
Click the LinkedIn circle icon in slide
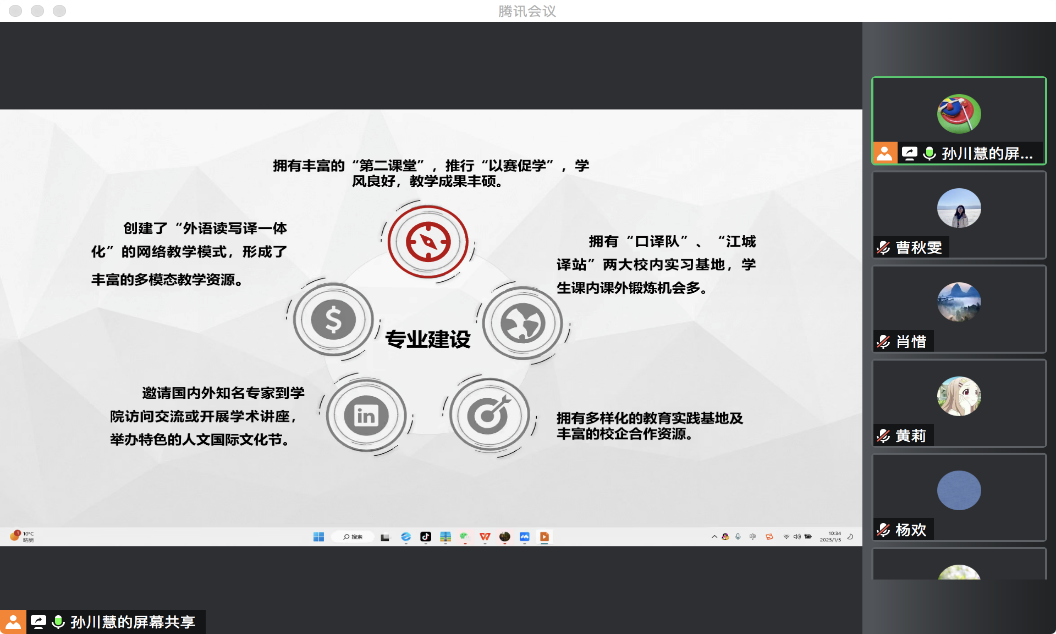(x=365, y=414)
